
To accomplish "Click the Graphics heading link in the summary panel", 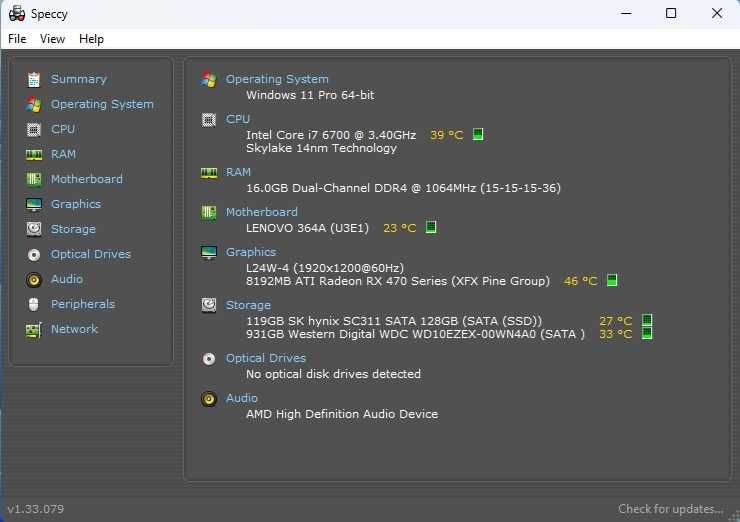I will pos(251,252).
